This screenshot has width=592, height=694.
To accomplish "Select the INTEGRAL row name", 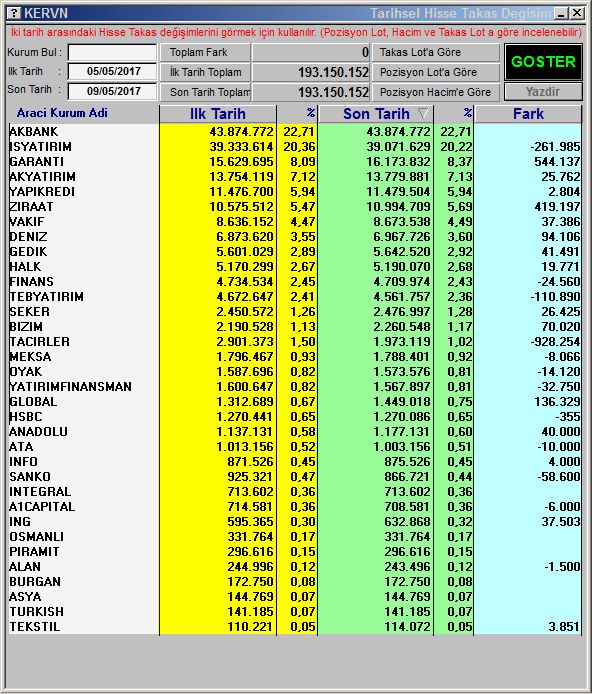I will pos(40,492).
